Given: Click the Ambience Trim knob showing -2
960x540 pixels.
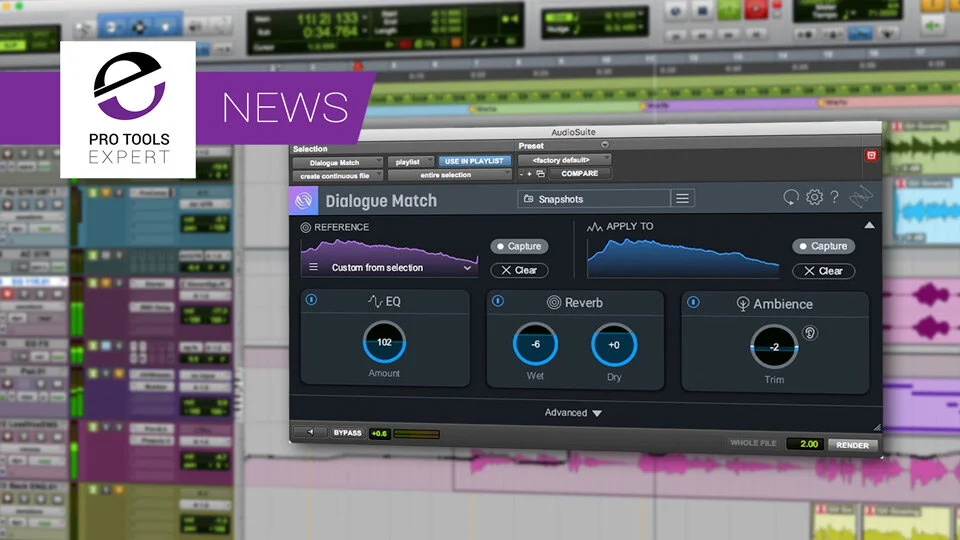Looking at the screenshot, I should (x=774, y=347).
